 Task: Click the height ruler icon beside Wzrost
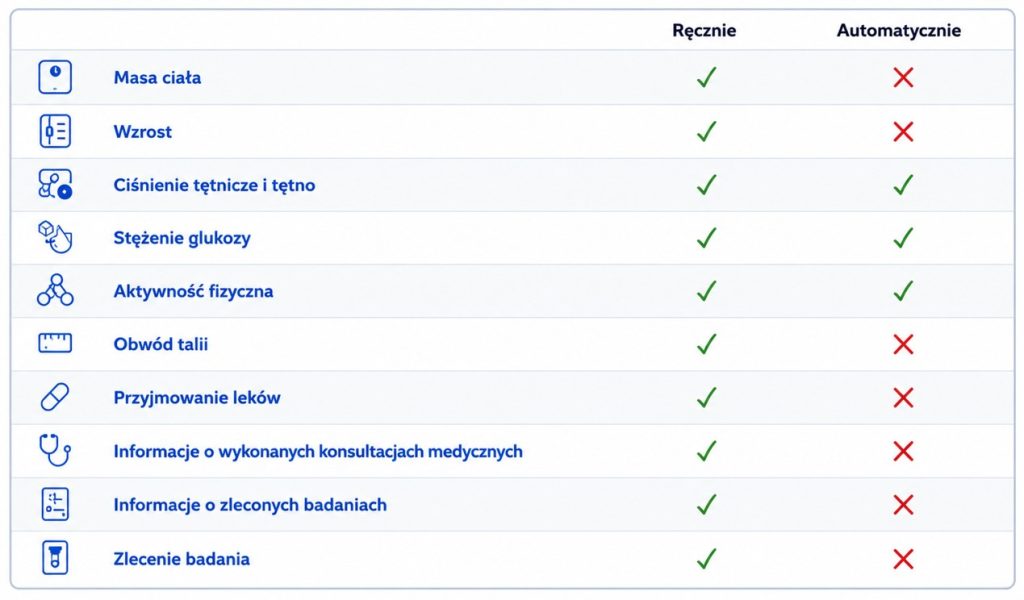55,131
